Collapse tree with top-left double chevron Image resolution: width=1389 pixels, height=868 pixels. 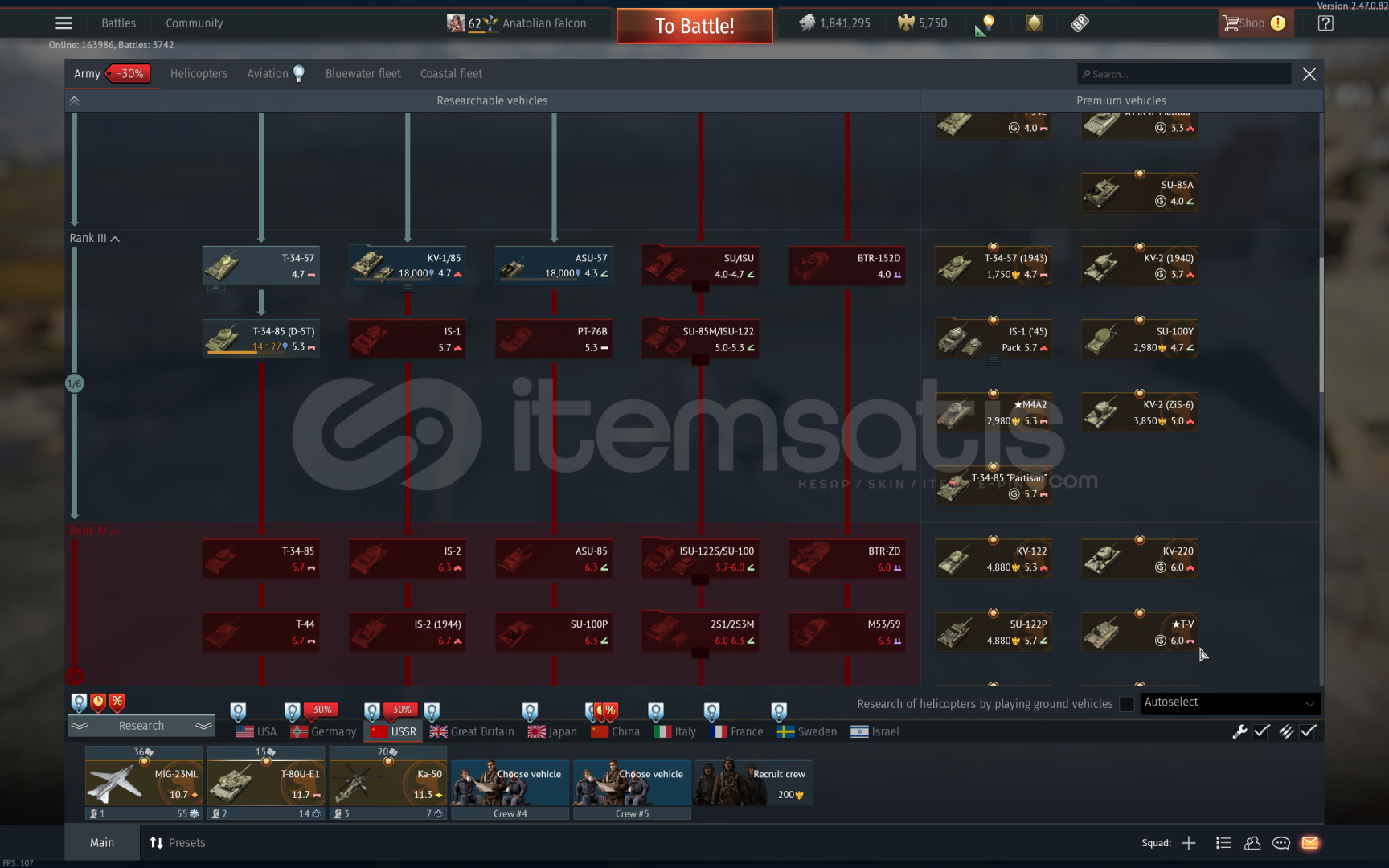74,100
